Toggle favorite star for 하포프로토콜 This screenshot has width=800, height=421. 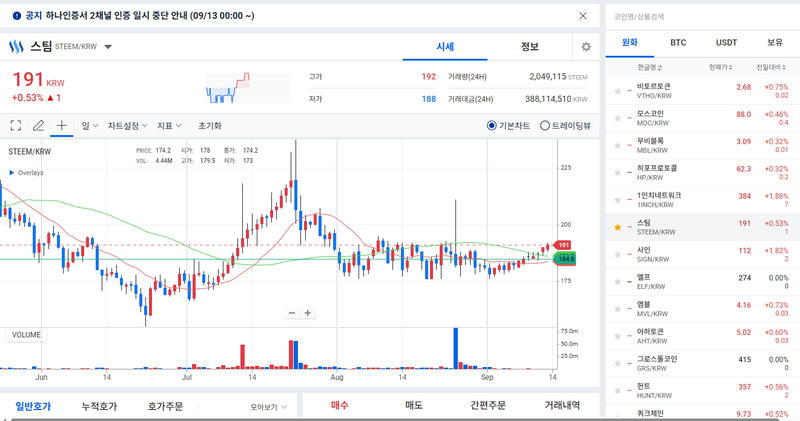coord(617,172)
